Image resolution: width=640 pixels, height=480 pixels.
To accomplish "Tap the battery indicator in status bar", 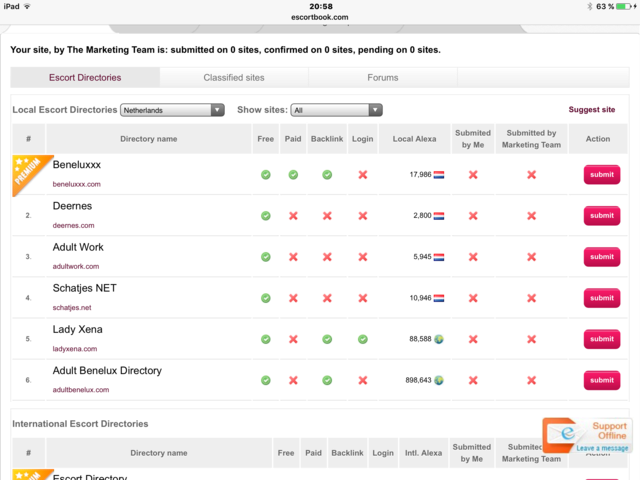I will pyautogui.click(x=624, y=7).
